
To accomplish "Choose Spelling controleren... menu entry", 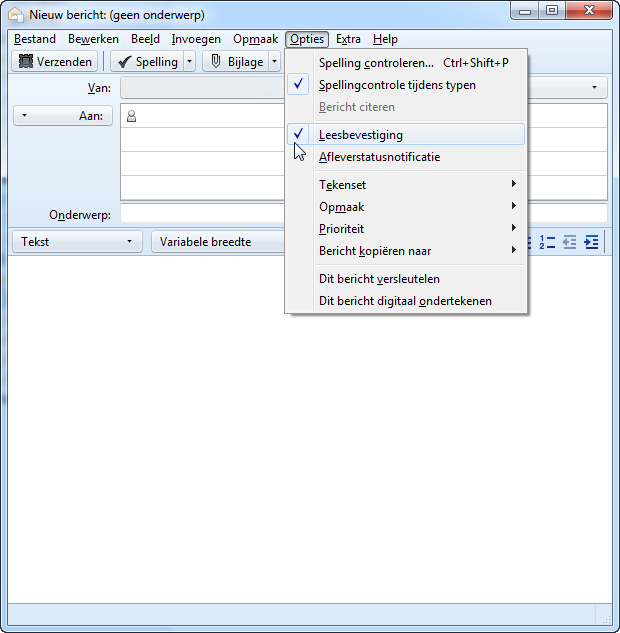I will point(406,63).
